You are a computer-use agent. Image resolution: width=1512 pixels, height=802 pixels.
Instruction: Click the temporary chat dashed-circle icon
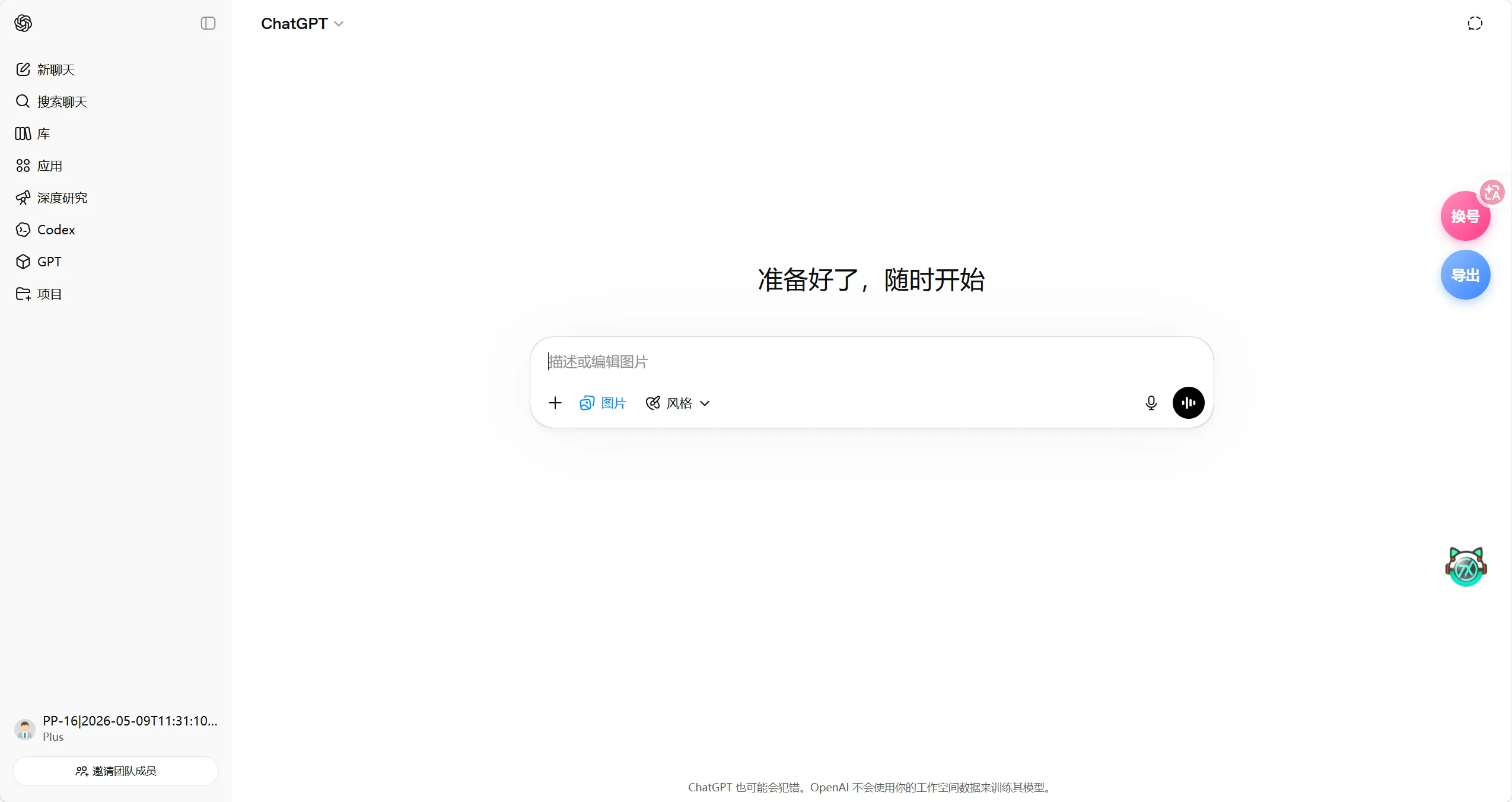(x=1475, y=23)
